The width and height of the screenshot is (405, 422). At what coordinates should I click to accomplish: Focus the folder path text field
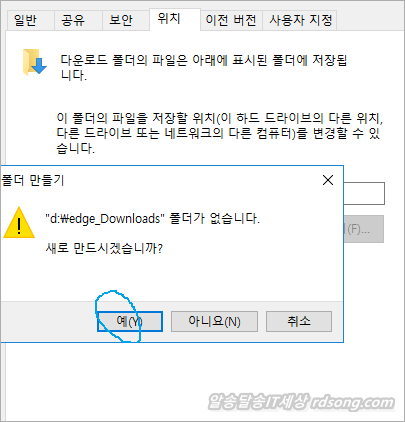(x=364, y=193)
